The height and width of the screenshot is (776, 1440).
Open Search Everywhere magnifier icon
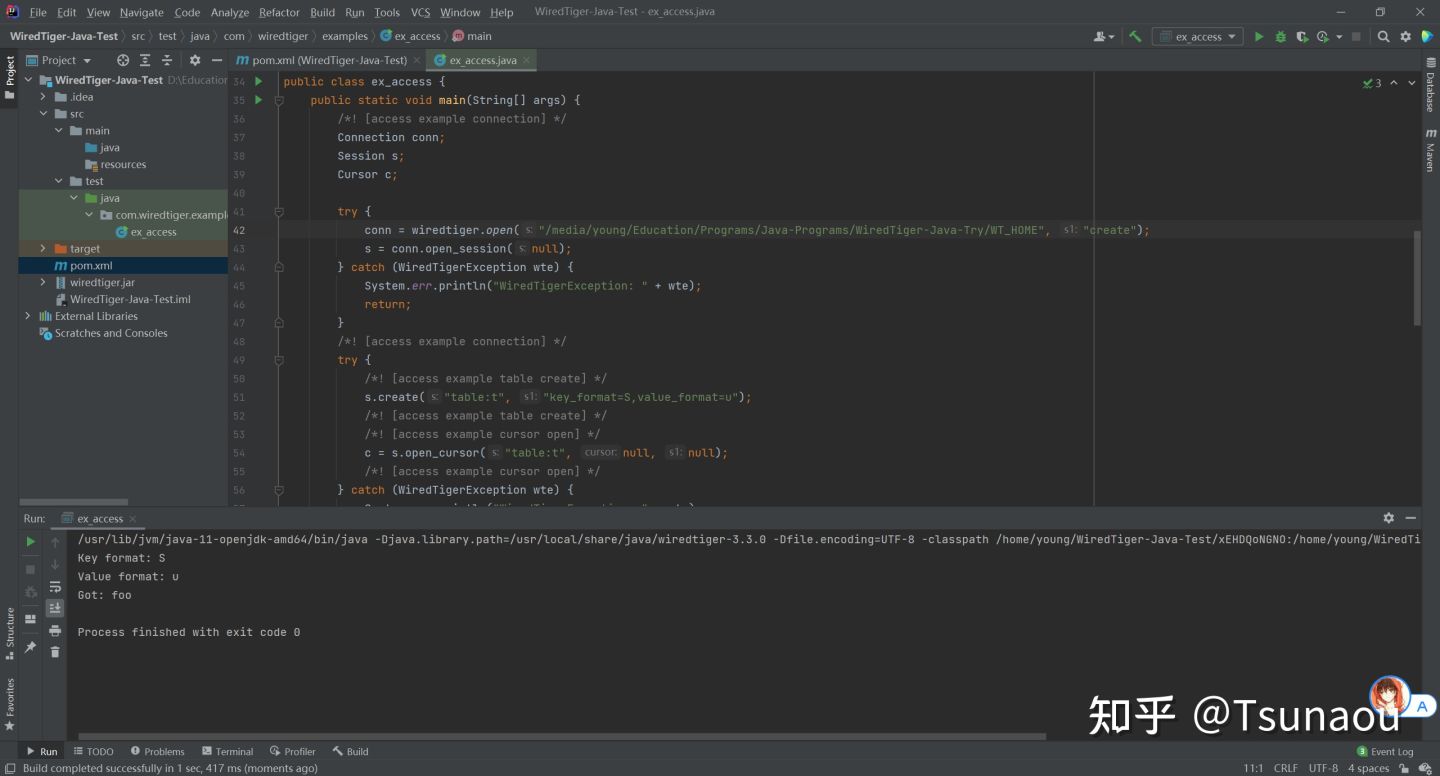[1384, 36]
